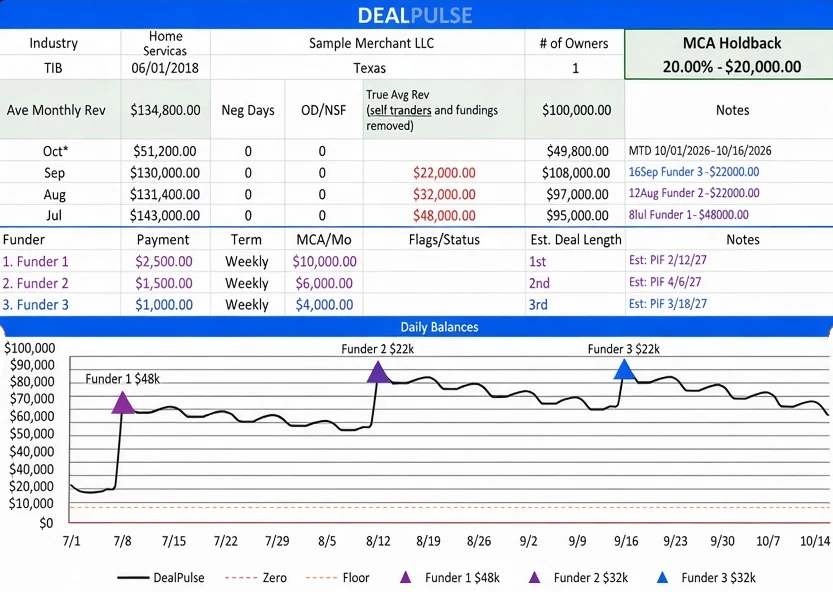Select the red $22,000.00 Sep funding cell

pos(444,173)
